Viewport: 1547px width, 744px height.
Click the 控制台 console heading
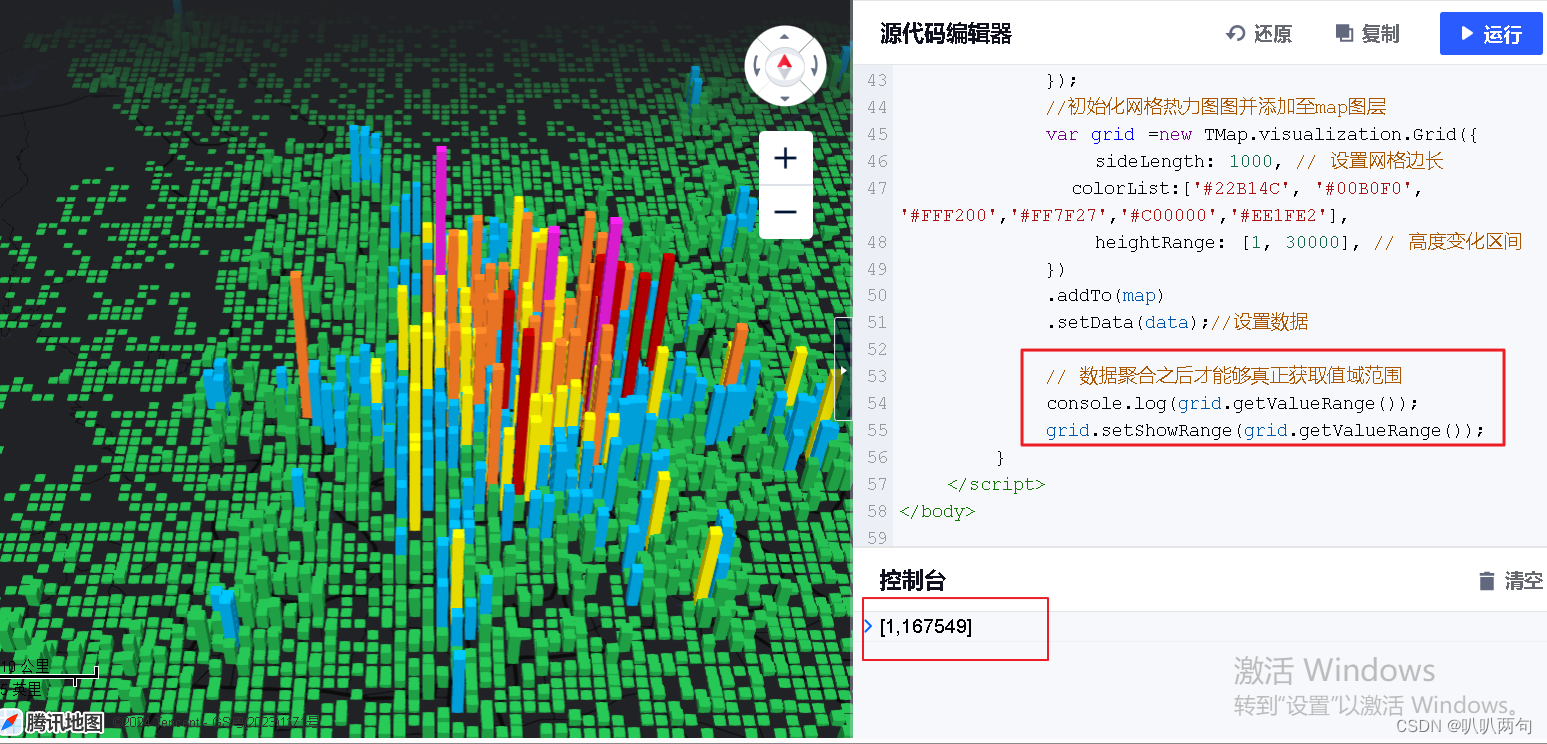click(913, 580)
